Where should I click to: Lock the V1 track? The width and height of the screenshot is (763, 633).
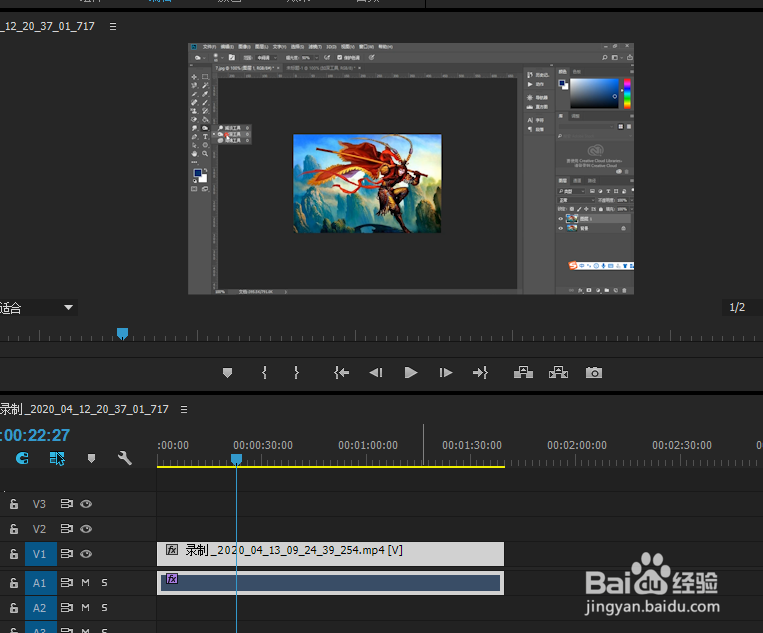coord(14,554)
